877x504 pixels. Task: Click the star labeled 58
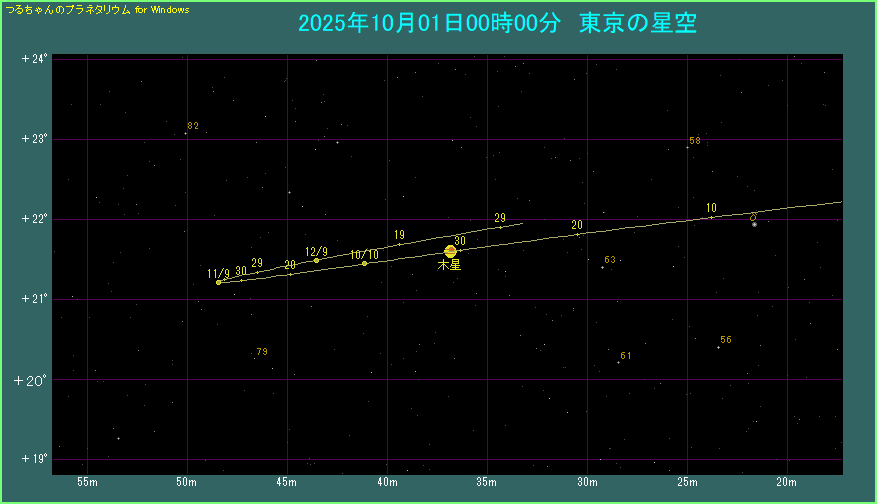click(x=687, y=147)
